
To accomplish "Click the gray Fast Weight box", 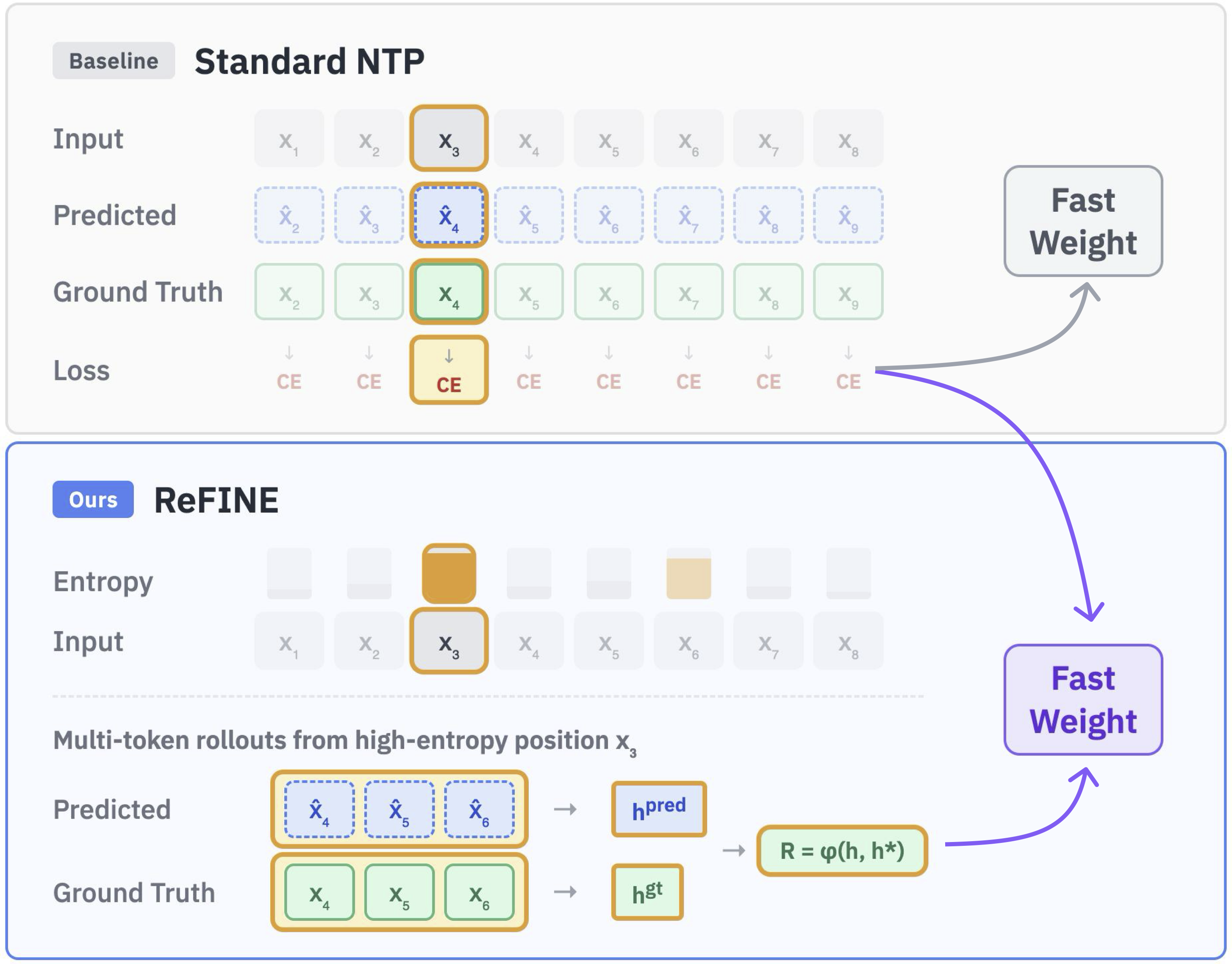I will pyautogui.click(x=1083, y=221).
